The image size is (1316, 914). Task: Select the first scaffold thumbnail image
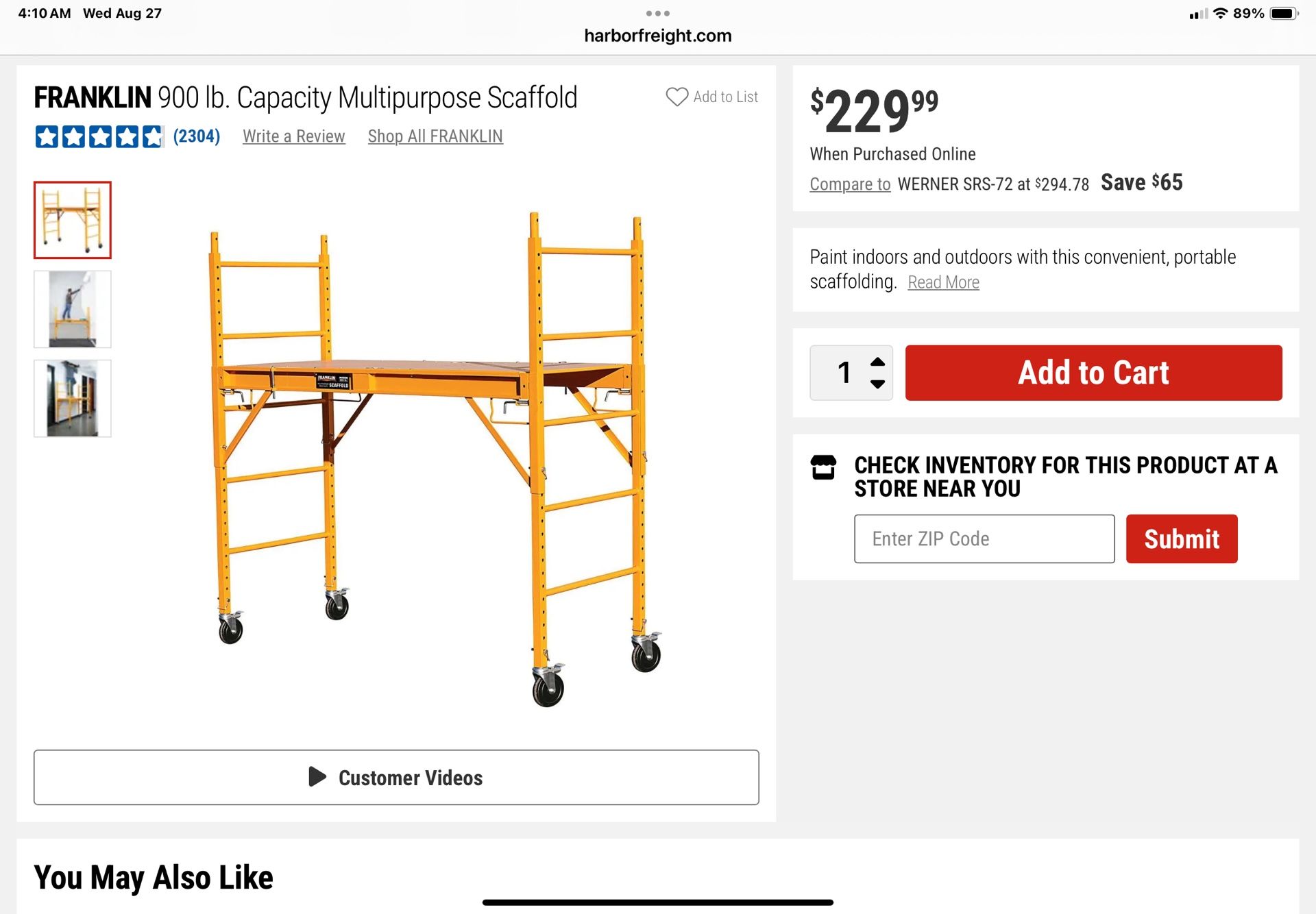[73, 220]
